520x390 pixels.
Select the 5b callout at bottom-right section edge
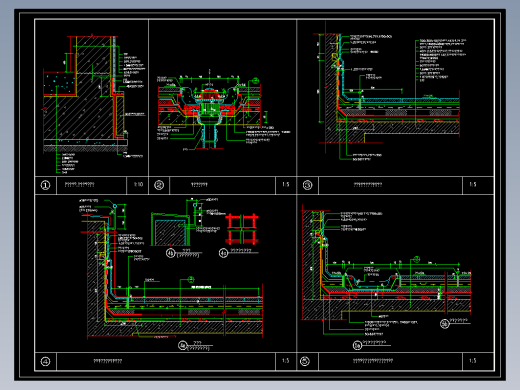point(445,323)
